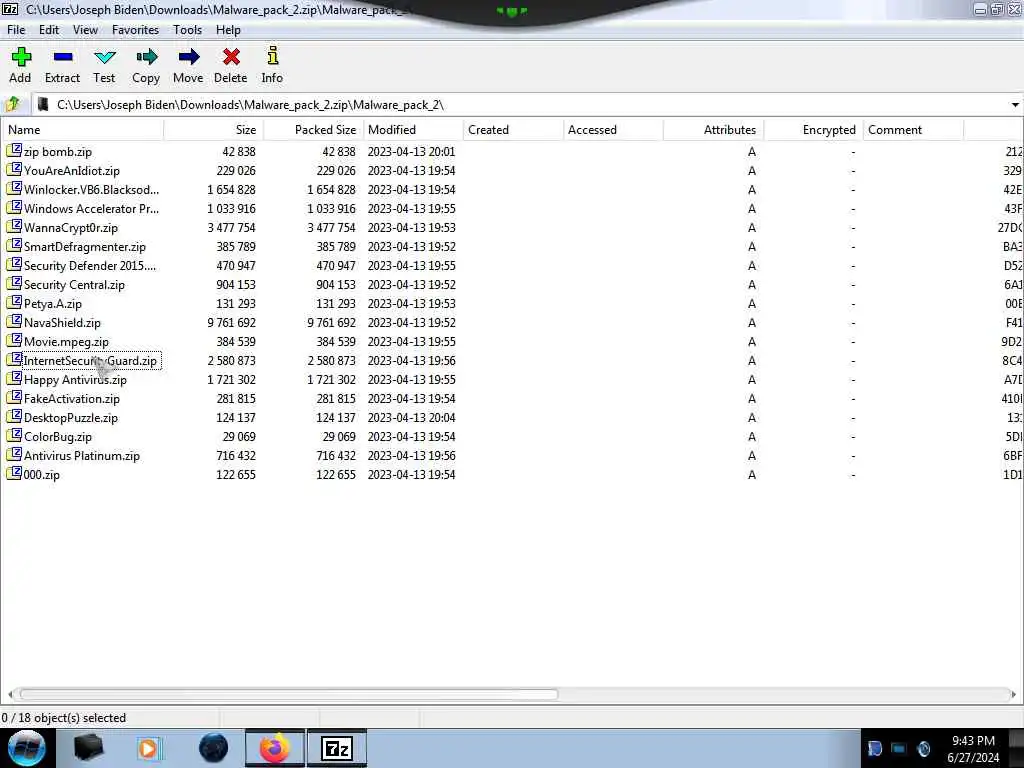This screenshot has width=1024, height=768.
Task: Click the Test toolbar icon
Action: [x=104, y=57]
